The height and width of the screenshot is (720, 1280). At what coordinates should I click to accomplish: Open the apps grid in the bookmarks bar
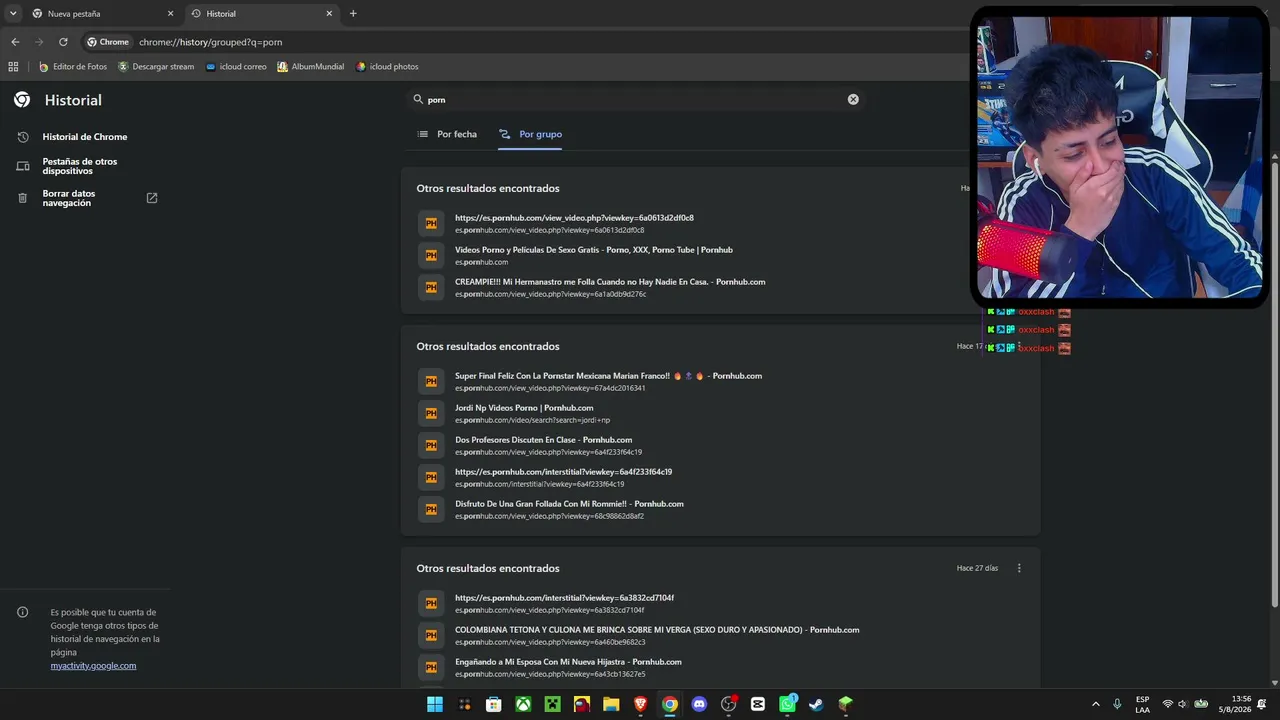pyautogui.click(x=13, y=67)
